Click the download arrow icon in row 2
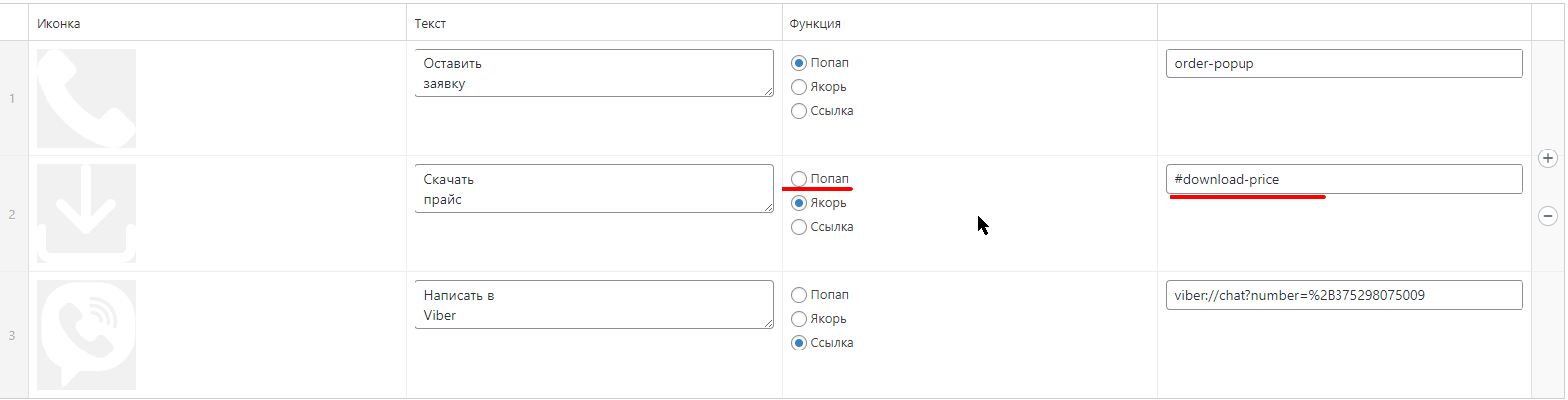 [86, 214]
